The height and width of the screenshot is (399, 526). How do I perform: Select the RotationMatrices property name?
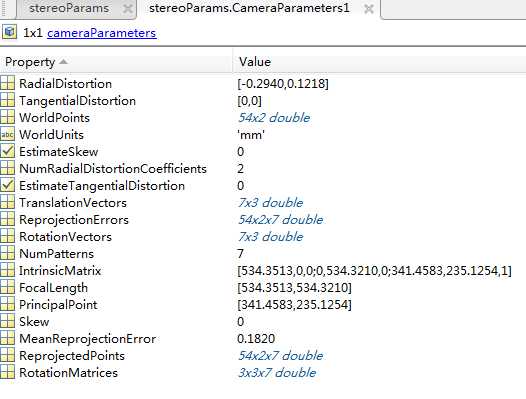click(68, 372)
